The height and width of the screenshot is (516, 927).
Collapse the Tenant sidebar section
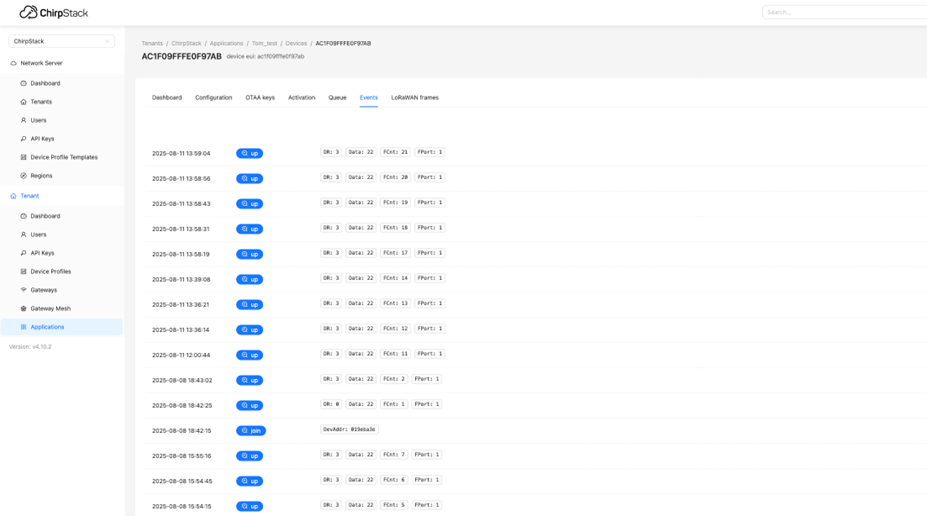click(29, 196)
